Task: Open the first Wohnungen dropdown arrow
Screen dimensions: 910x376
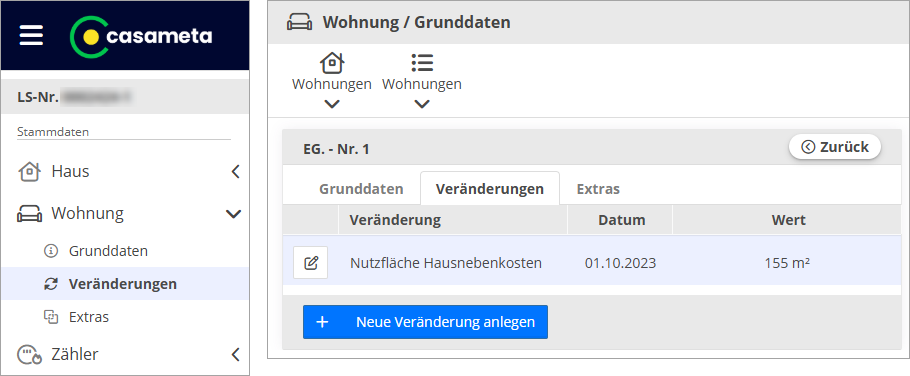Action: (x=332, y=104)
